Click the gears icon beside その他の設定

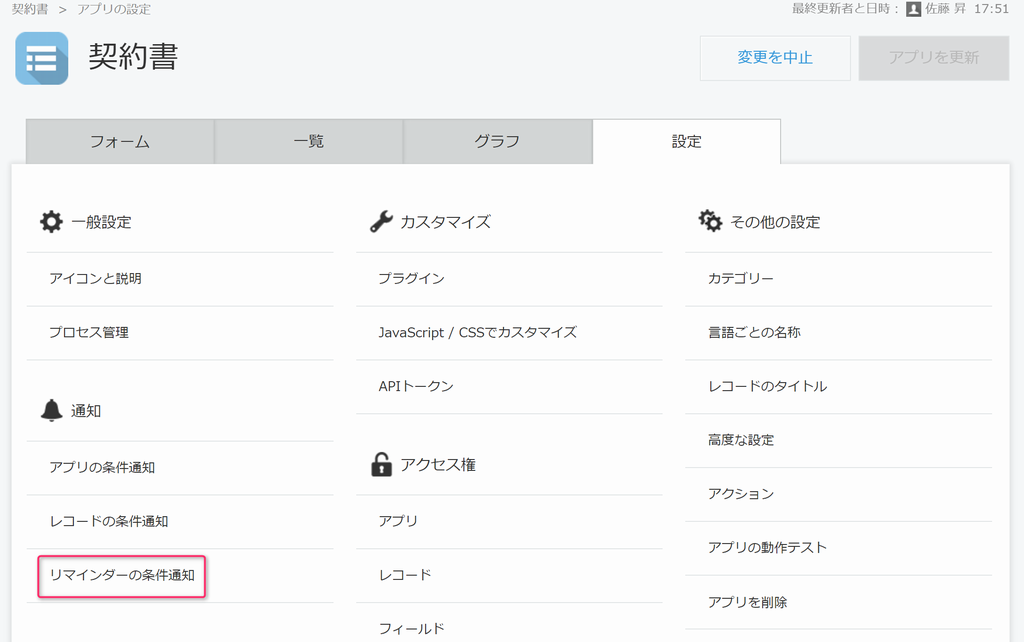click(x=711, y=221)
